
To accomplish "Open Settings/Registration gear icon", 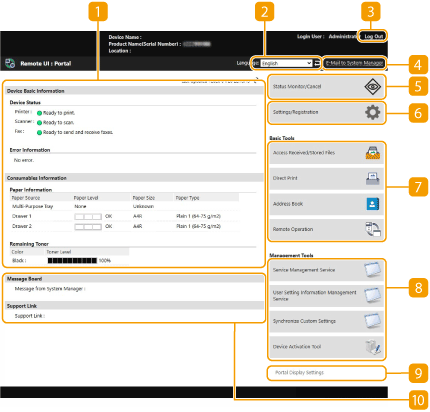I will (373, 113).
